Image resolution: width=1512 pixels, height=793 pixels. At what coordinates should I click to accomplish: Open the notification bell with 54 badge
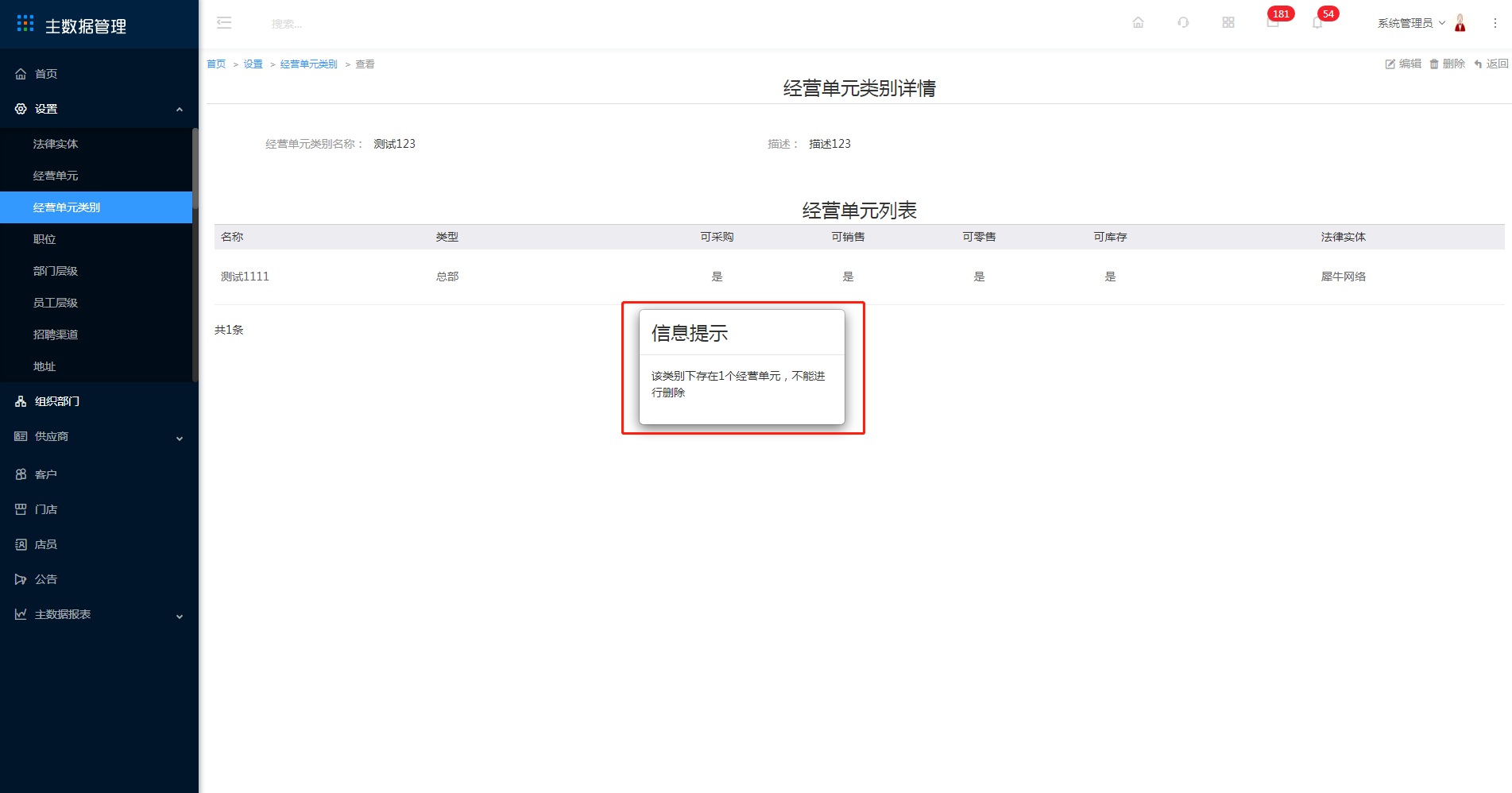1317,22
